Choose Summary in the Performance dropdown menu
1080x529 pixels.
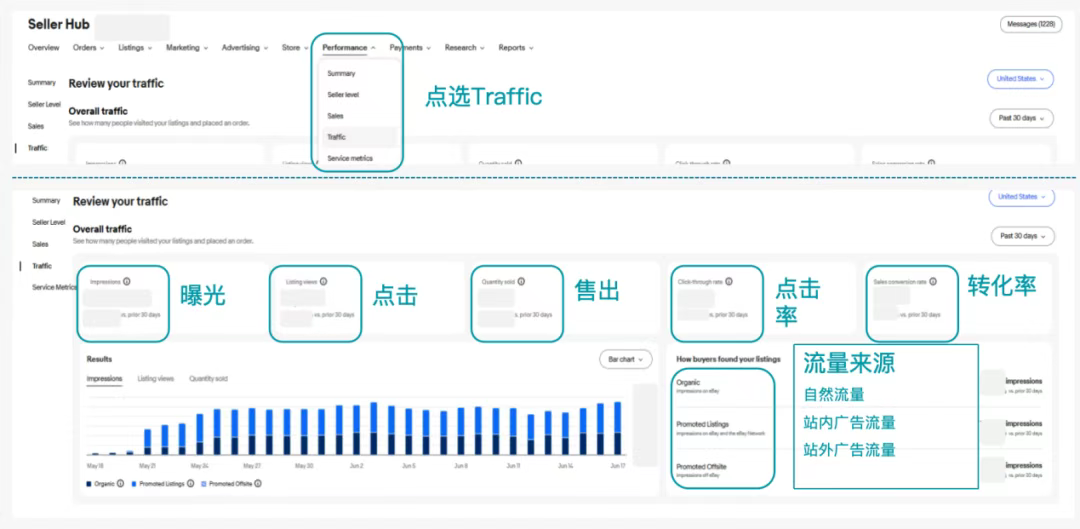(341, 73)
